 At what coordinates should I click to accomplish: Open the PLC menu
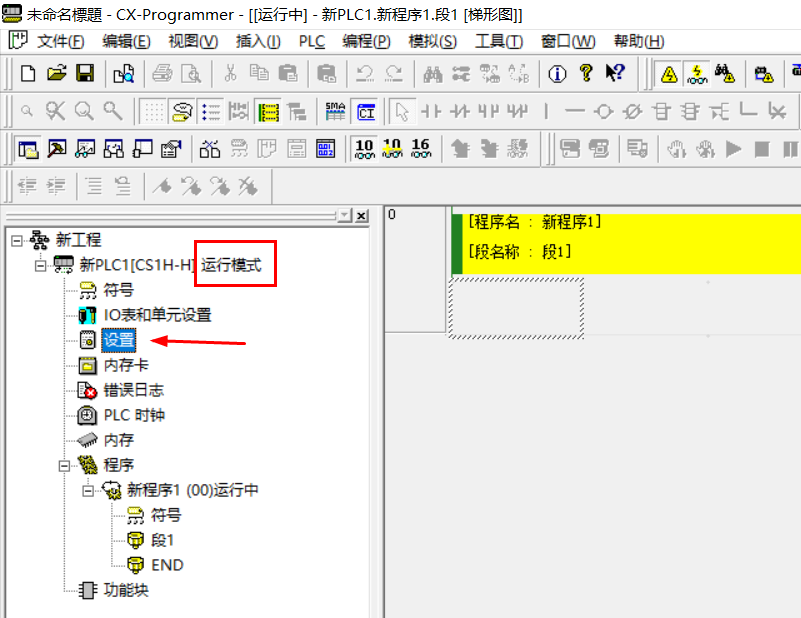point(312,41)
